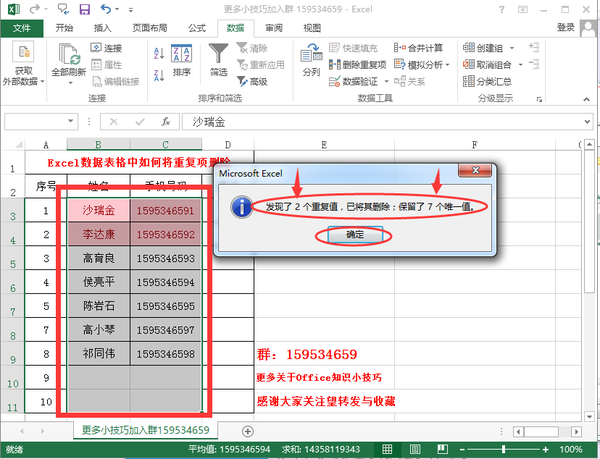This screenshot has height=459, width=600.
Task: Open 模拟分析 what-if dropdown
Action: click(x=447, y=65)
